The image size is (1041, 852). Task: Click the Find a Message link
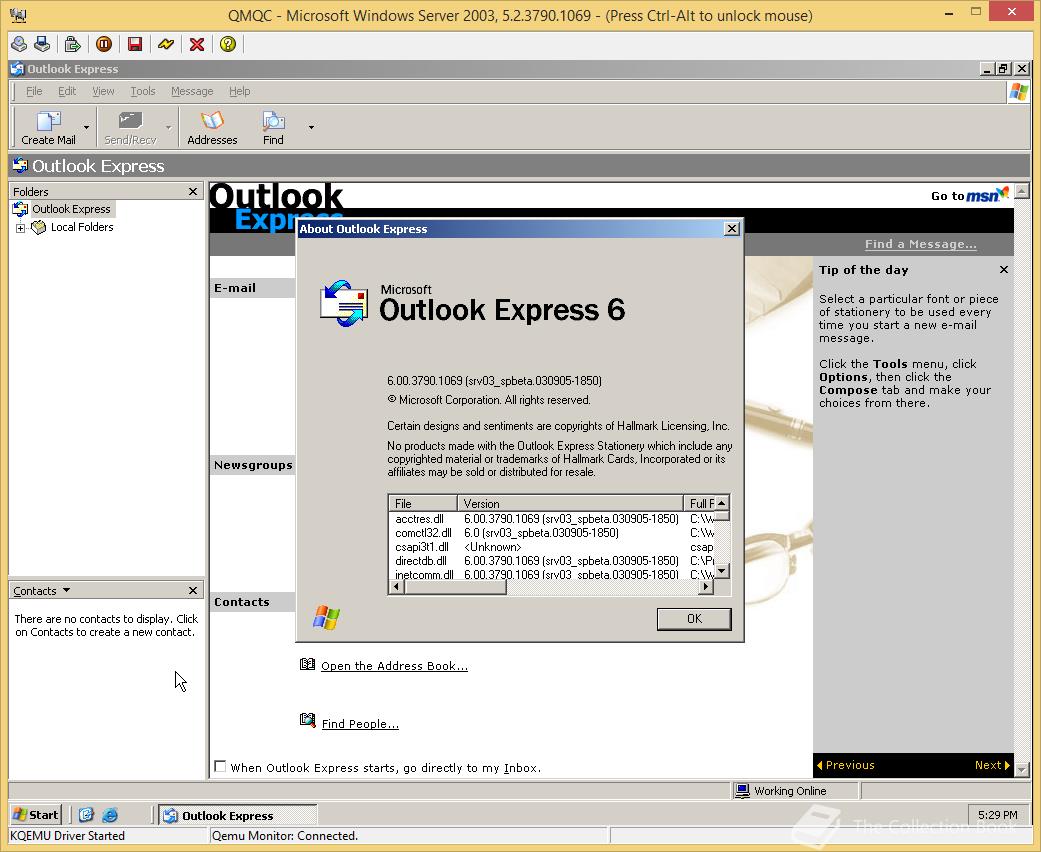tap(920, 244)
